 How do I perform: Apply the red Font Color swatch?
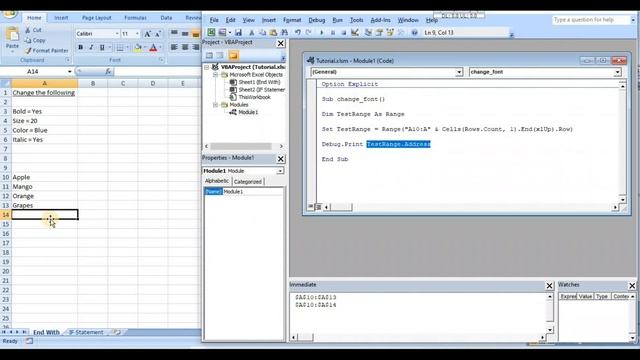153,48
